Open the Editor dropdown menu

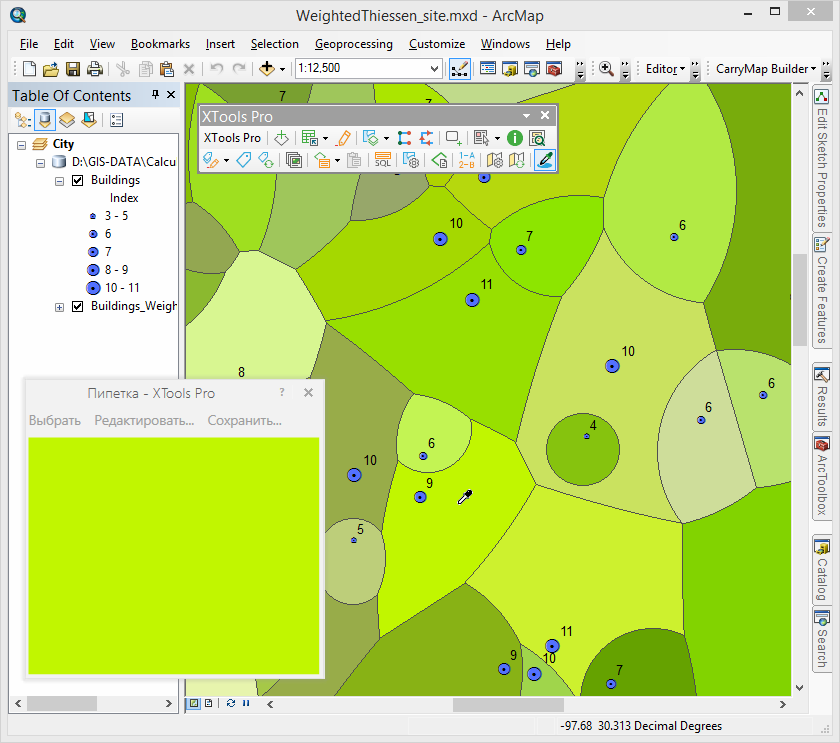(x=665, y=69)
